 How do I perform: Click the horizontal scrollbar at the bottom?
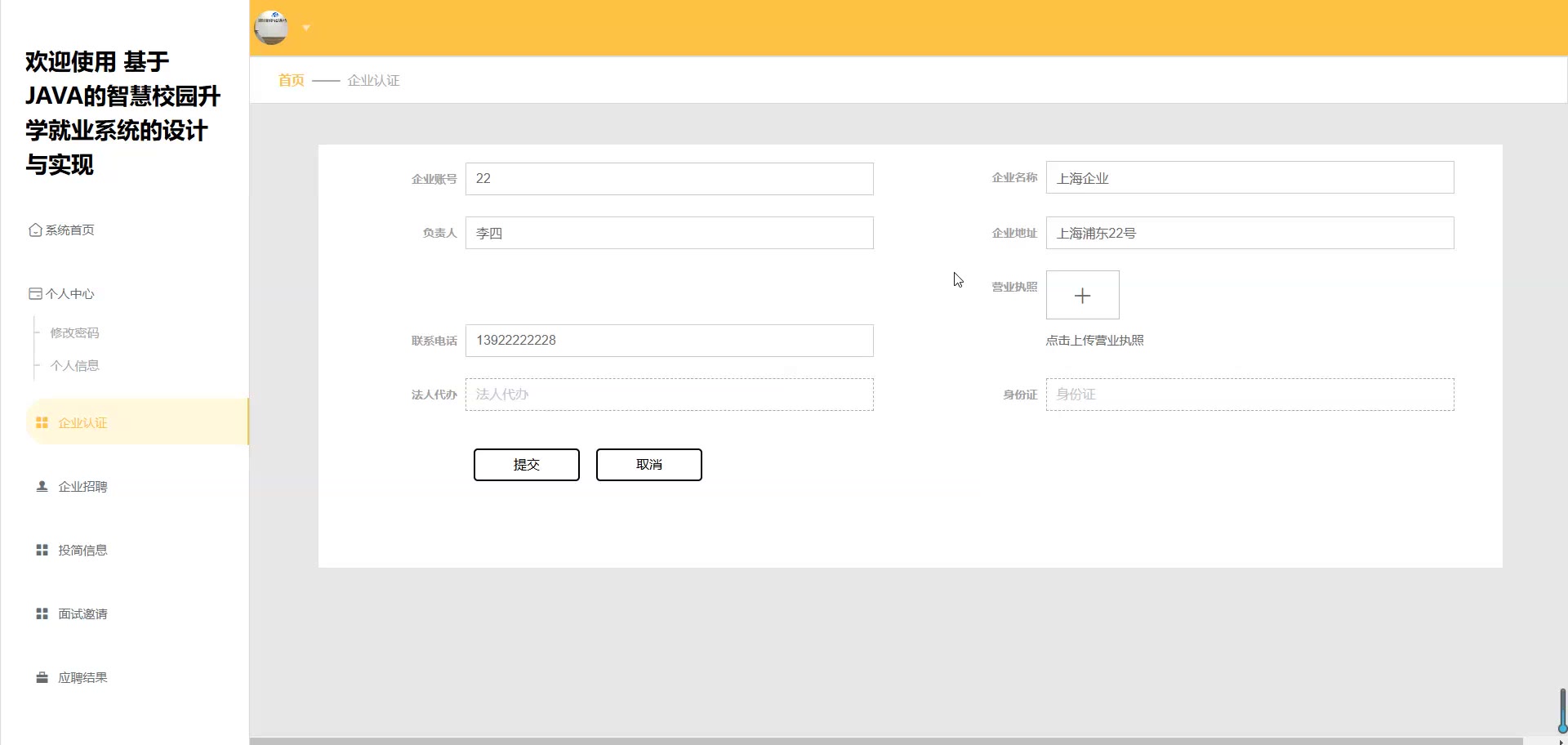click(885, 741)
